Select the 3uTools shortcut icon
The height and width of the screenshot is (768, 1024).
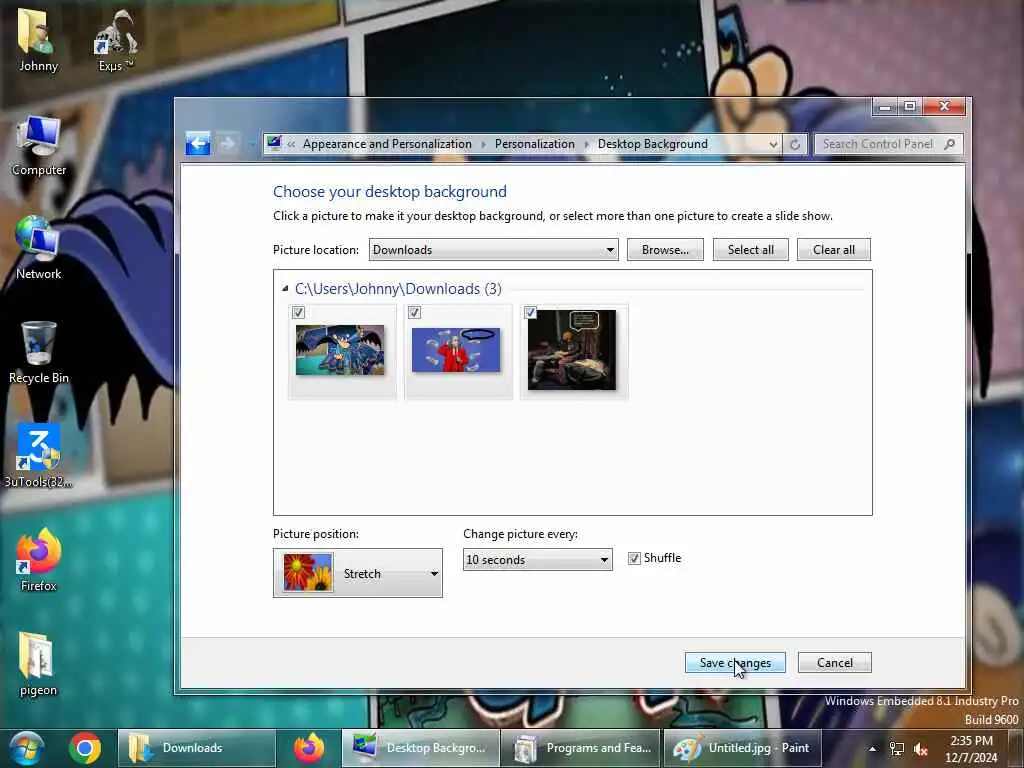point(39,456)
